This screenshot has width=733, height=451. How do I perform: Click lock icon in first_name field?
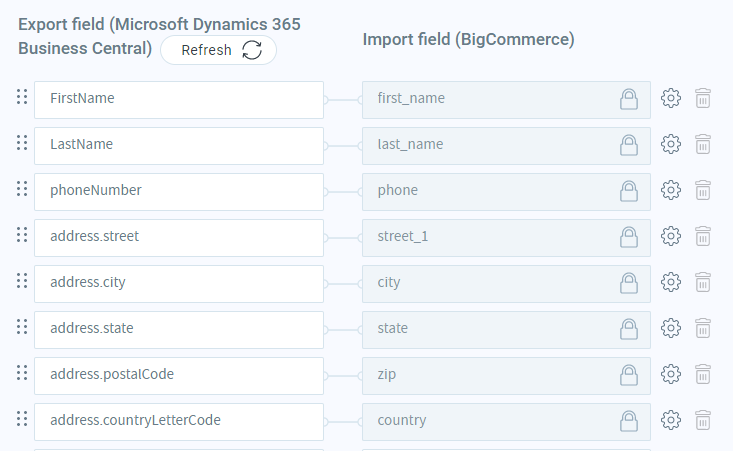pyautogui.click(x=629, y=99)
